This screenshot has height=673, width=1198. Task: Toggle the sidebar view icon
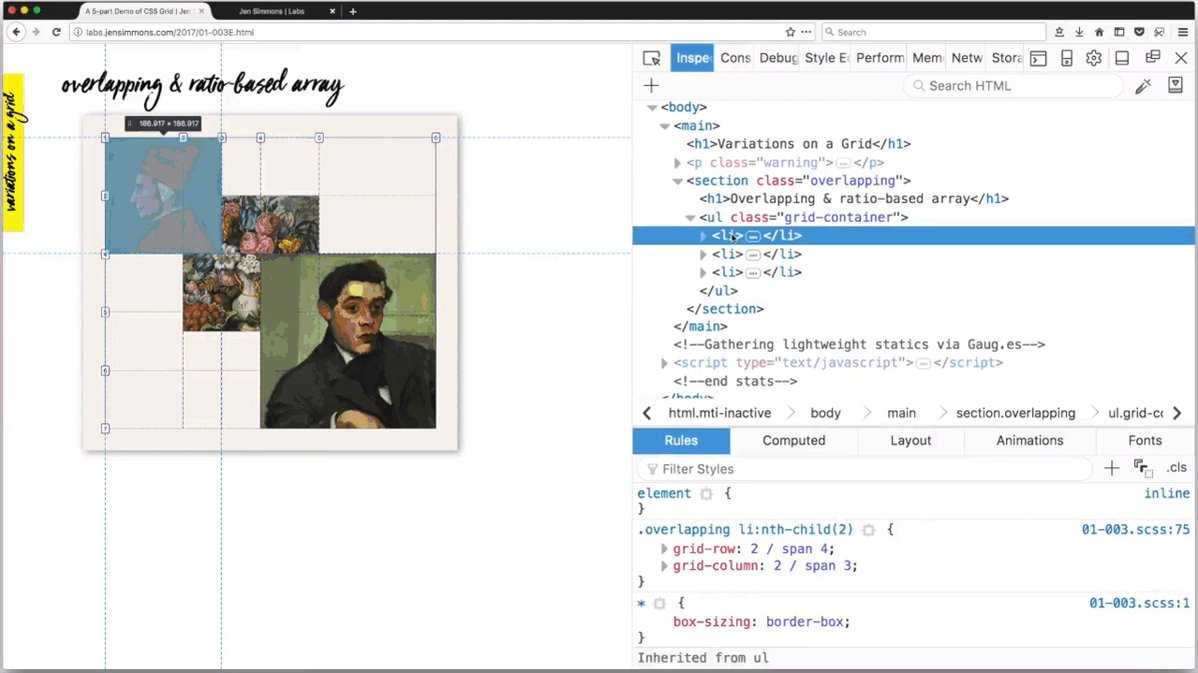point(1119,32)
